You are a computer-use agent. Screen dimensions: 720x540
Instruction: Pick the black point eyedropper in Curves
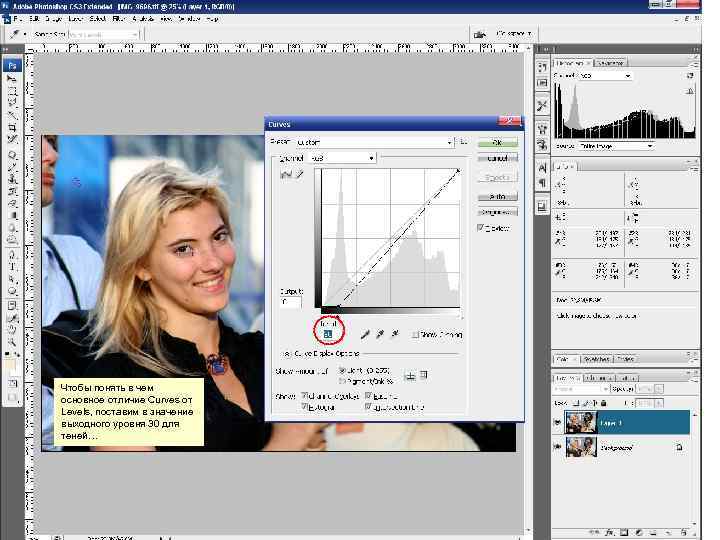pos(365,335)
